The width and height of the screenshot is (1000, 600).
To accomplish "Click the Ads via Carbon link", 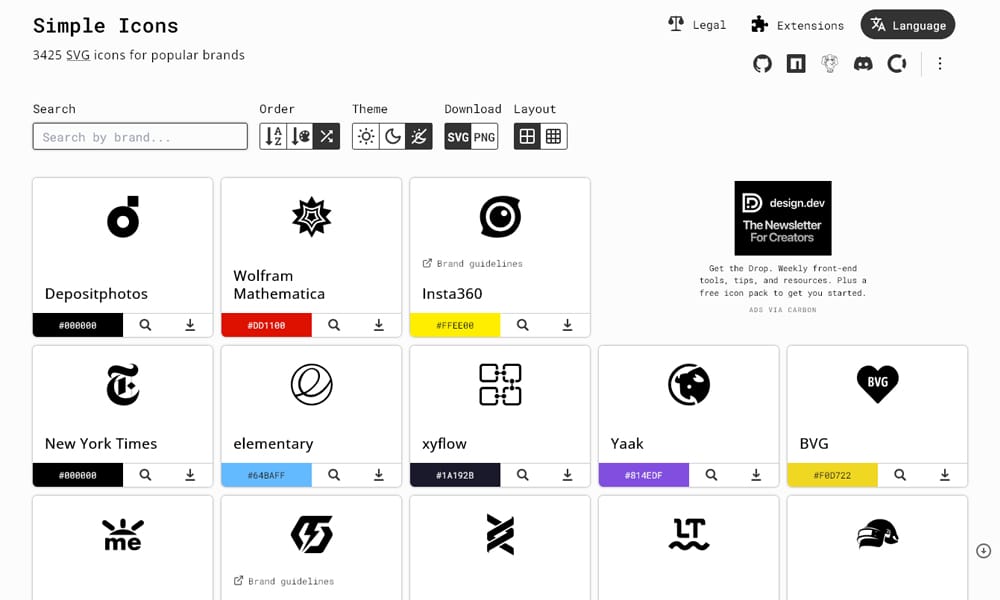I will pyautogui.click(x=783, y=310).
